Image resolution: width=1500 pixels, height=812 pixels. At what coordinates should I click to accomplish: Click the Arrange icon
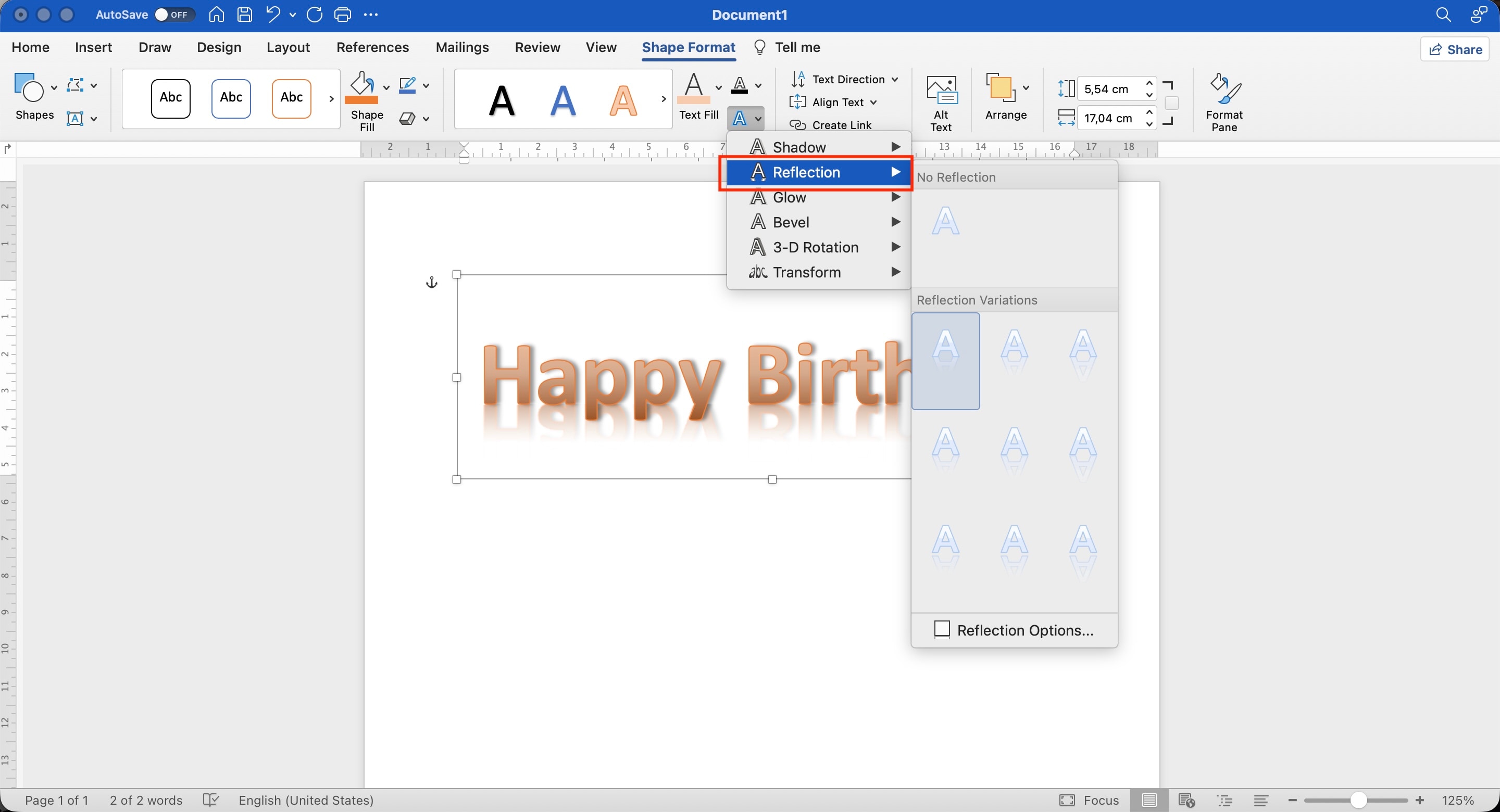[1001, 88]
